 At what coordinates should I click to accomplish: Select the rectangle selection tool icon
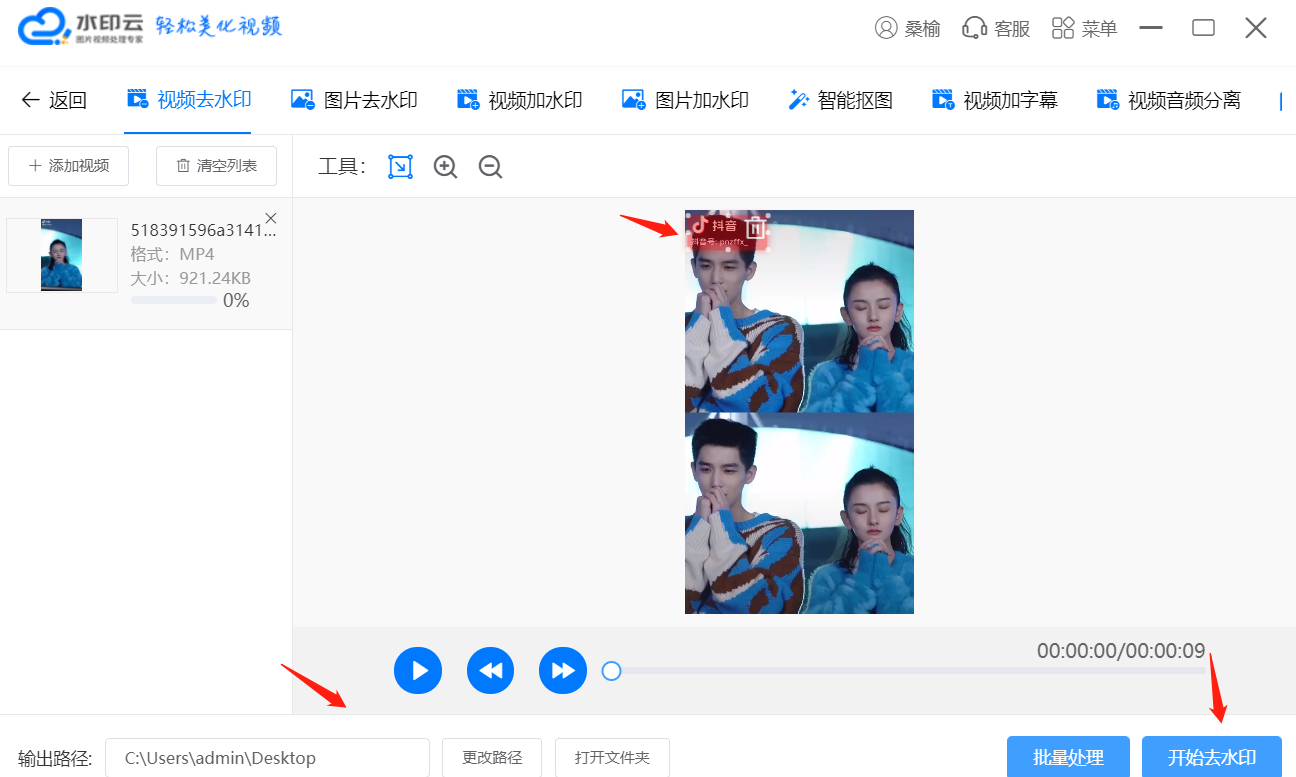(x=400, y=167)
